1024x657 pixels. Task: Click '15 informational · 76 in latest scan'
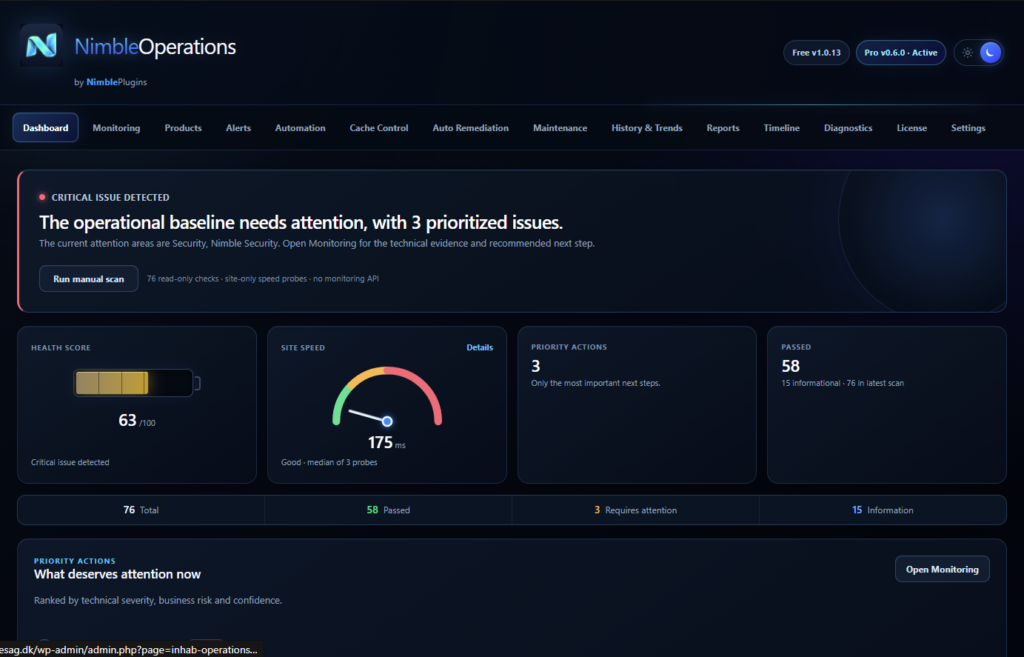click(x=842, y=383)
